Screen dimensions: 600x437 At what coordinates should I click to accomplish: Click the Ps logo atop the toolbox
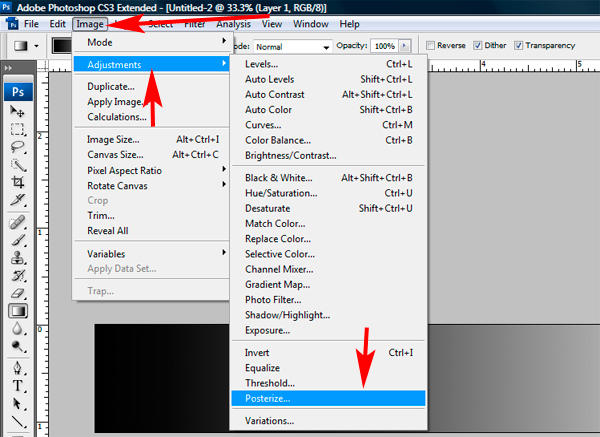coord(18,92)
